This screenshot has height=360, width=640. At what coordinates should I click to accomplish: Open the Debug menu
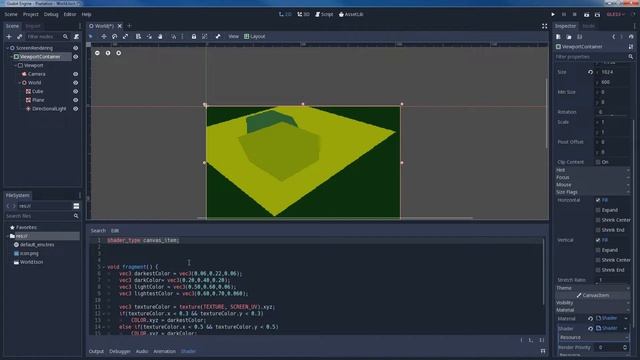51,14
